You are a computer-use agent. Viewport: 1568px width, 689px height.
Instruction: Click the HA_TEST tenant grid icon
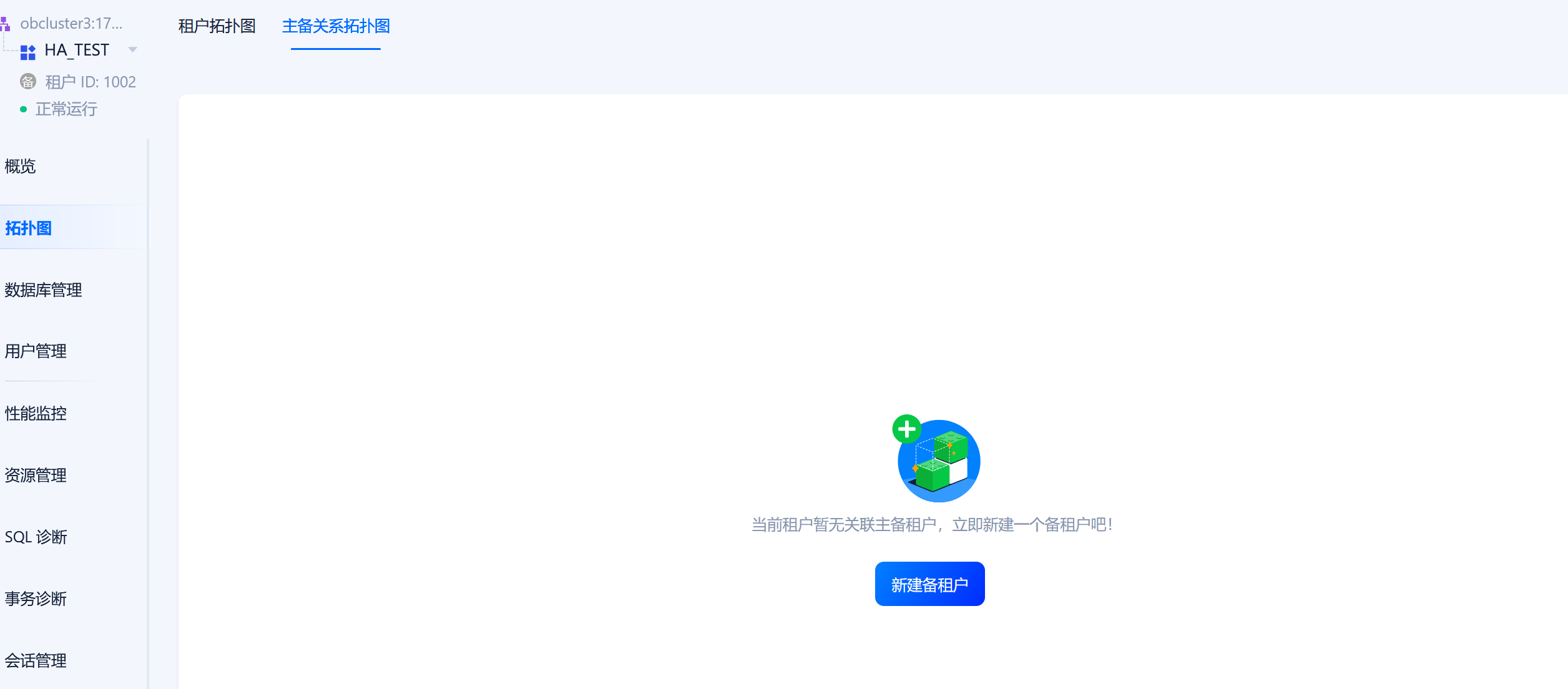pyautogui.click(x=28, y=51)
